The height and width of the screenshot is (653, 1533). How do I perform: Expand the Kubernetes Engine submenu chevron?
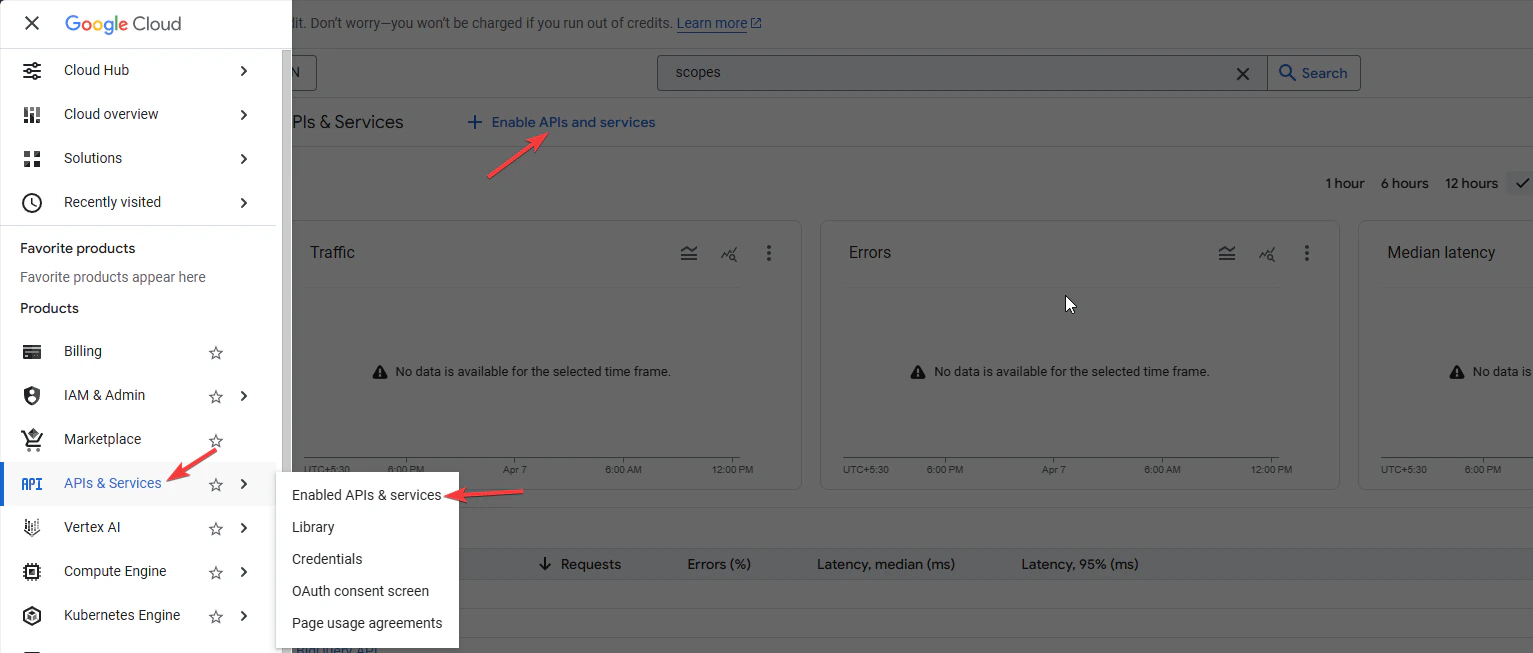244,616
